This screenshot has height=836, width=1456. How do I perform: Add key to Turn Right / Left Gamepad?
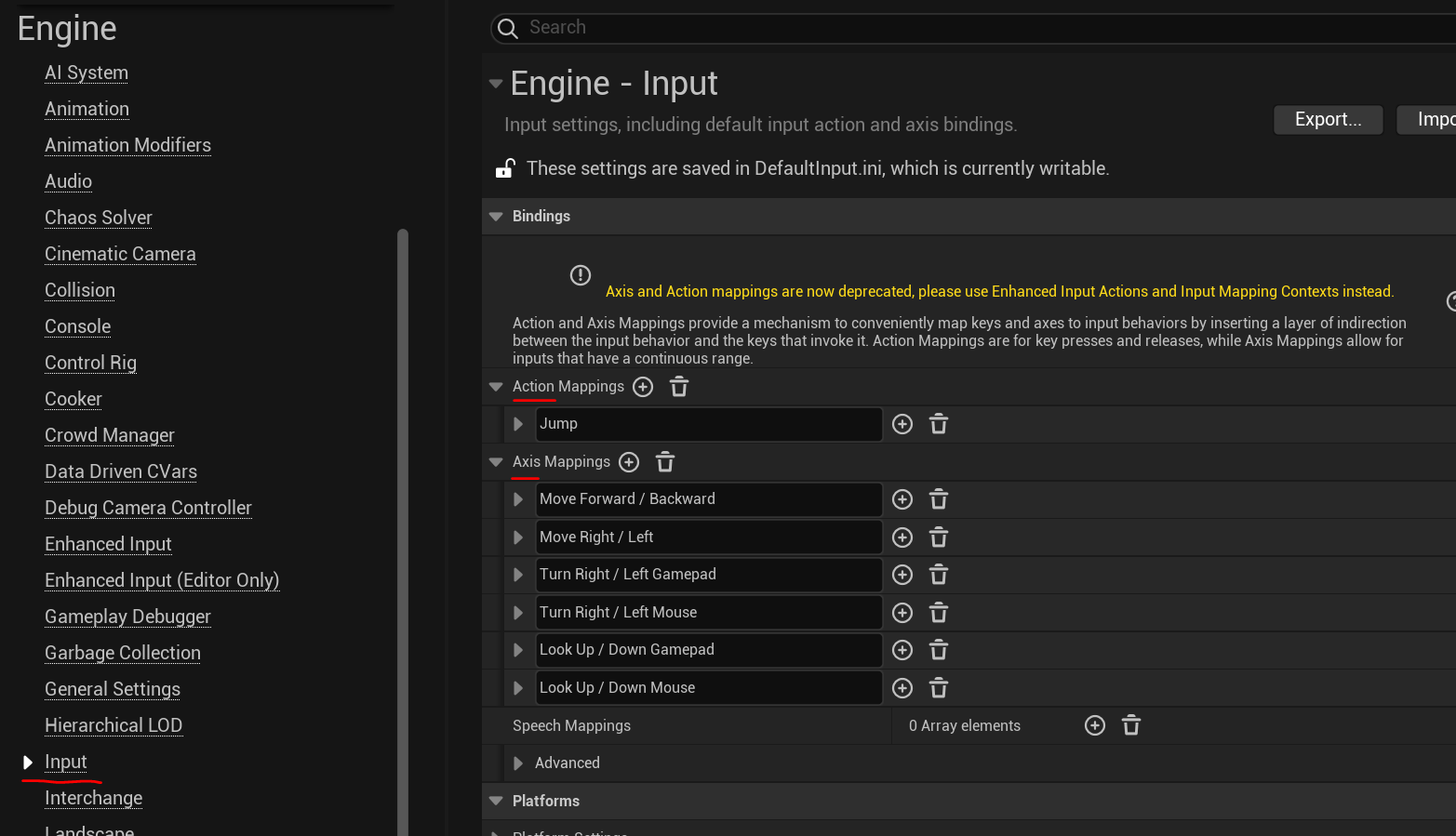(902, 575)
